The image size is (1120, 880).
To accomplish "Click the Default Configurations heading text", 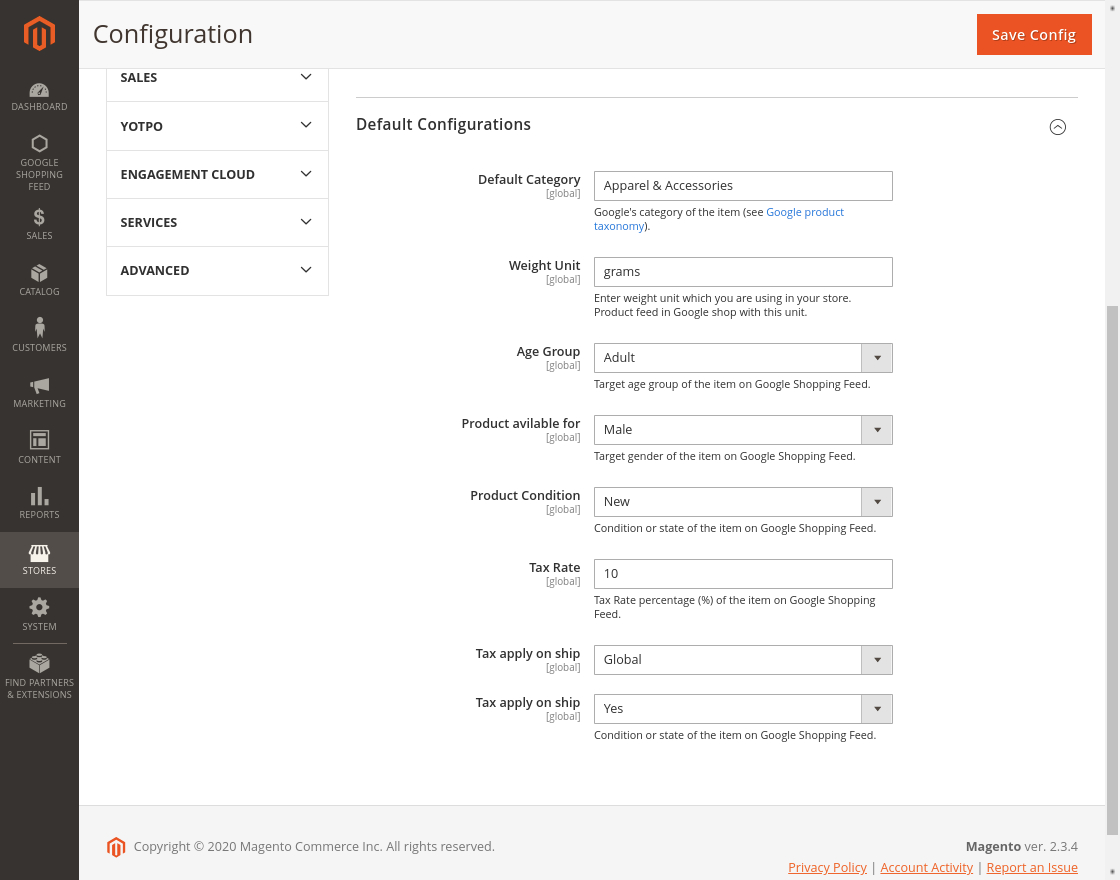I will tap(443, 124).
